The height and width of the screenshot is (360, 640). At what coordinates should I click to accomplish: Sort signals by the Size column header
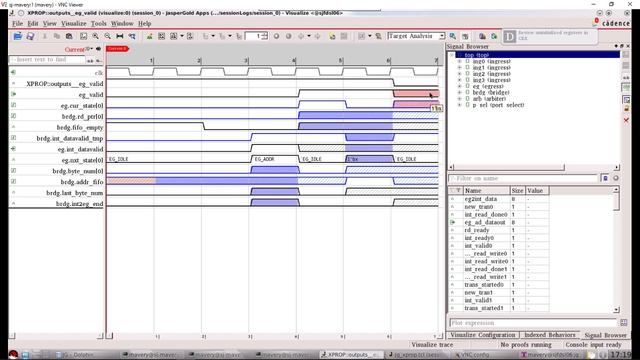pyautogui.click(x=517, y=191)
